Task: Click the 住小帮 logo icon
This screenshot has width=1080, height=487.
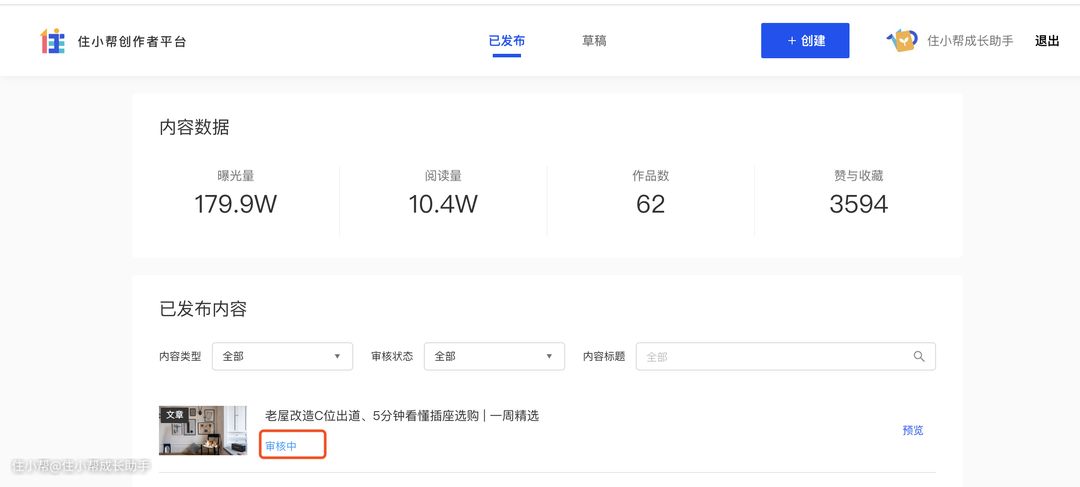Action: pos(53,41)
